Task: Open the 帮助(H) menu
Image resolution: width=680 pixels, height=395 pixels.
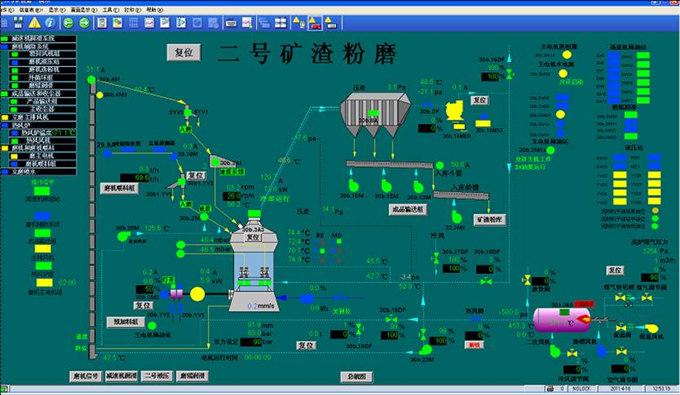Action: [x=155, y=10]
